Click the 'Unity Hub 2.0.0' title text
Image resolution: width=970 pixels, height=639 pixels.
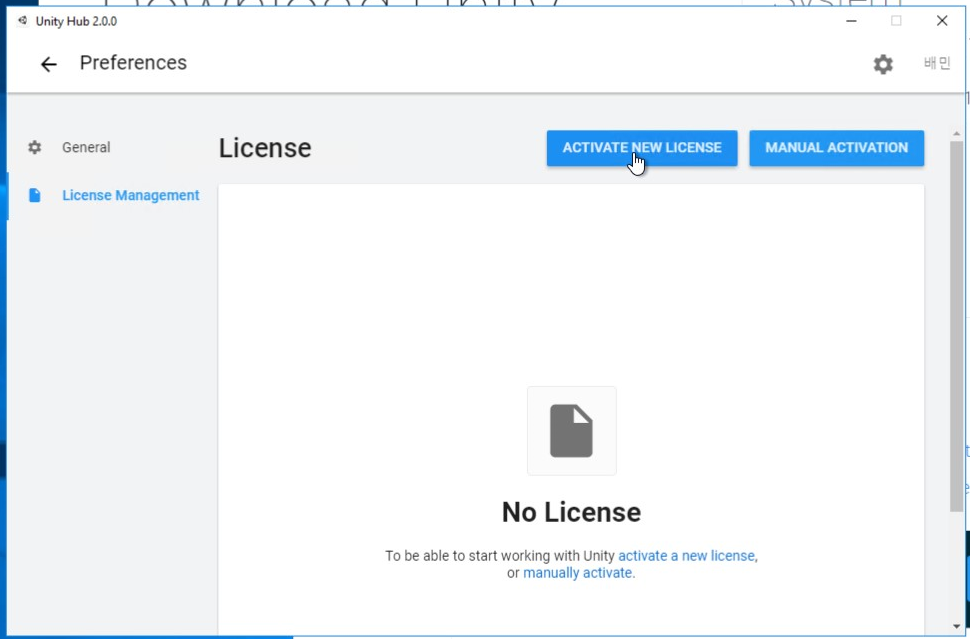(x=76, y=21)
